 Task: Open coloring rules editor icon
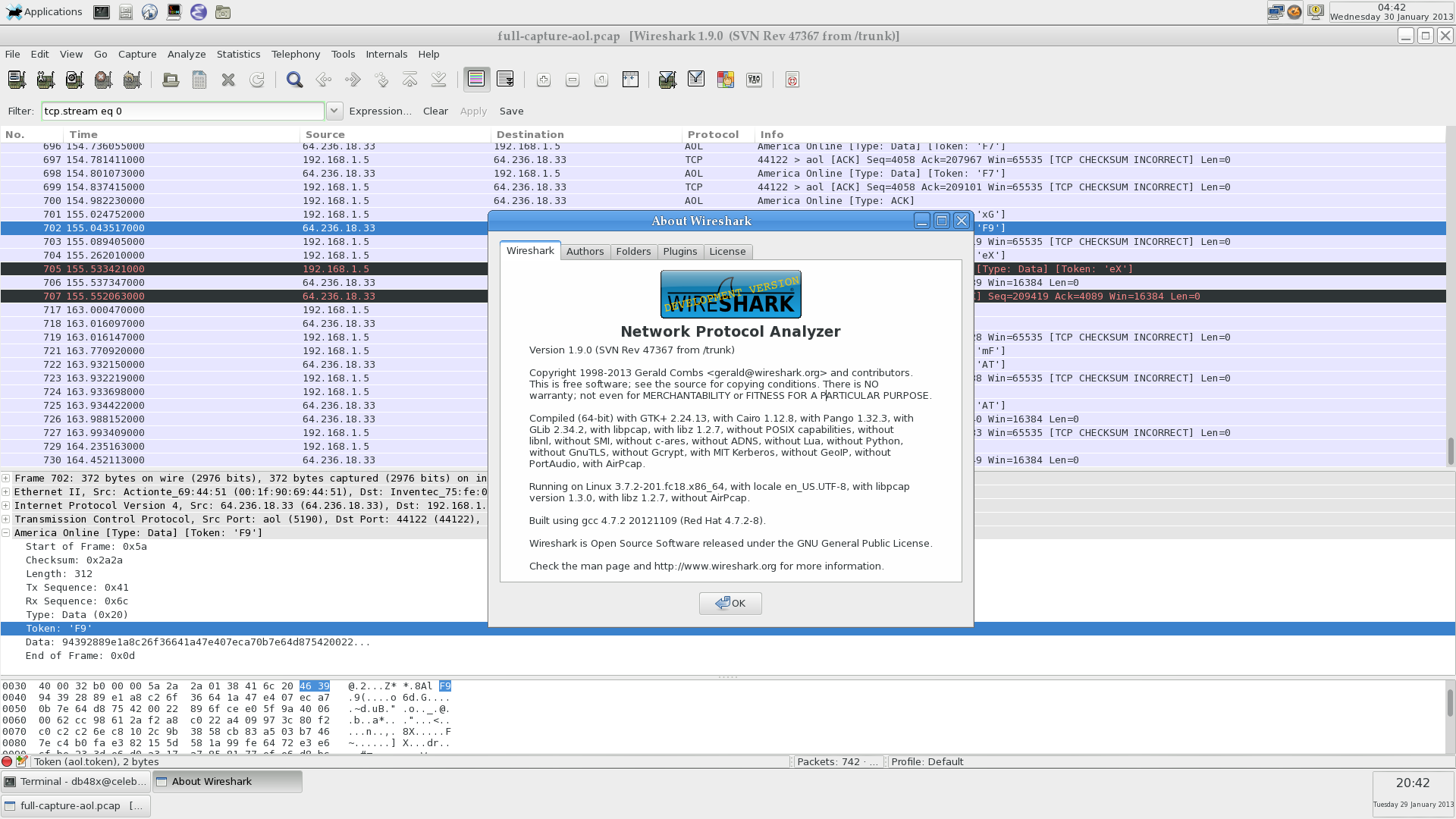pos(725,80)
